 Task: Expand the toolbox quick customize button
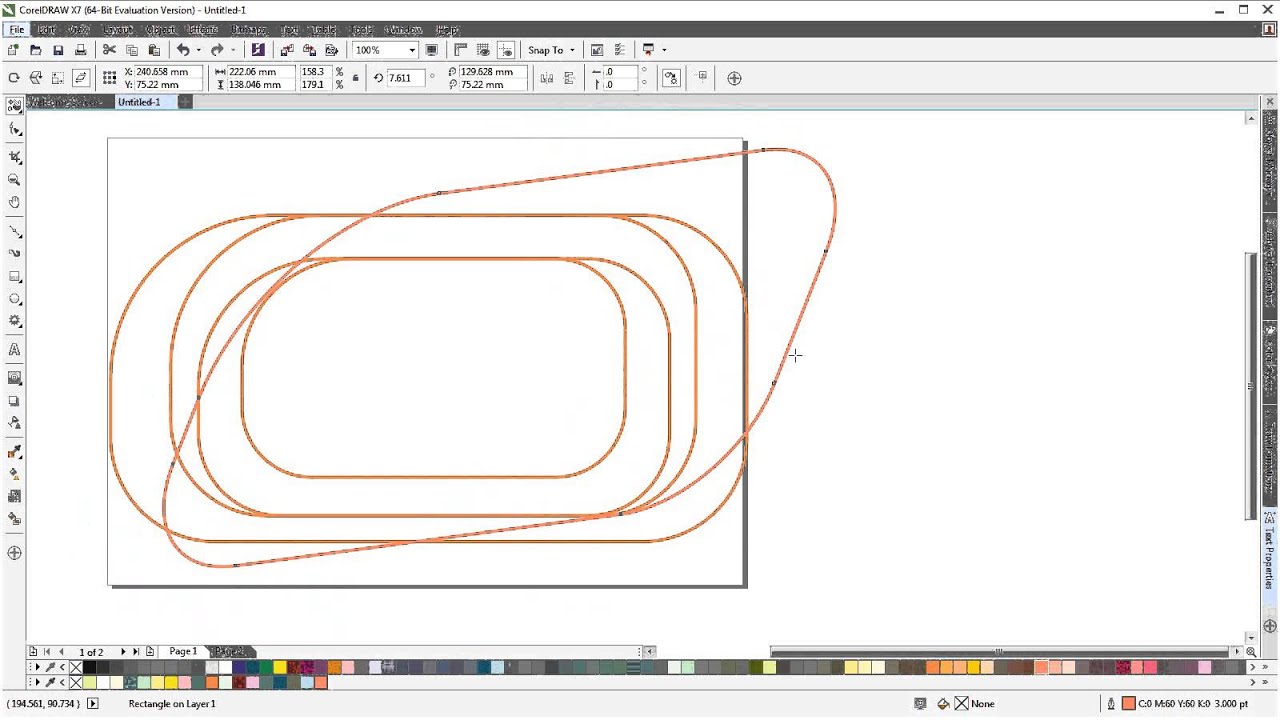tap(14, 553)
